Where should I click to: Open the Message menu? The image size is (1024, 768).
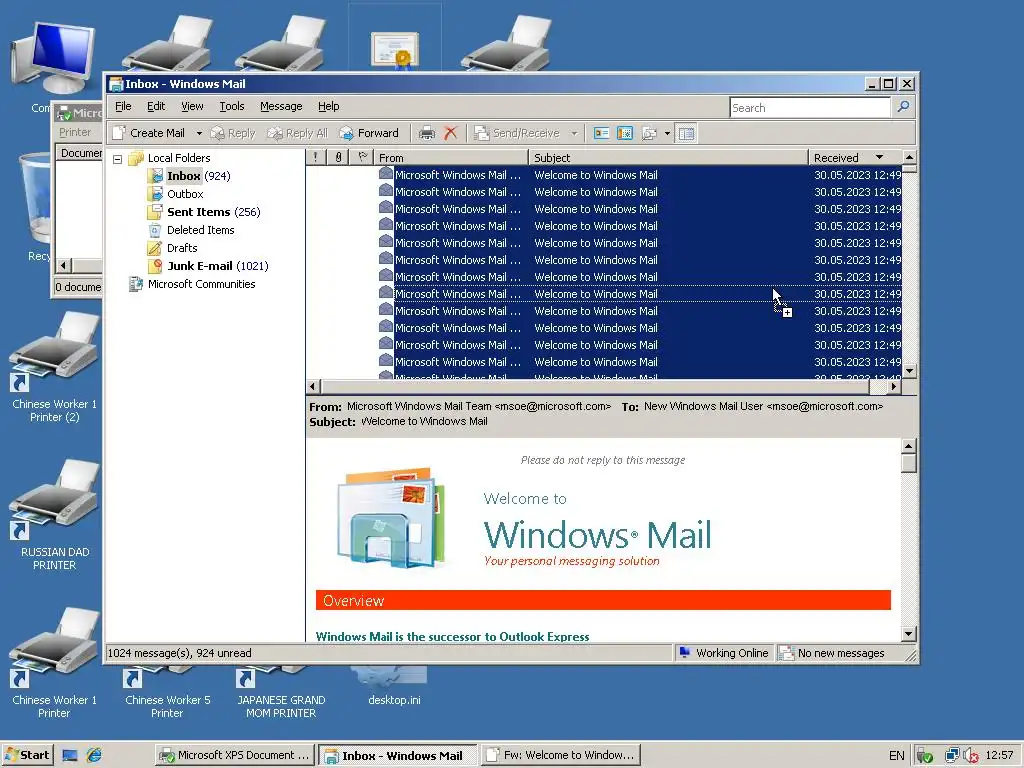pos(281,106)
